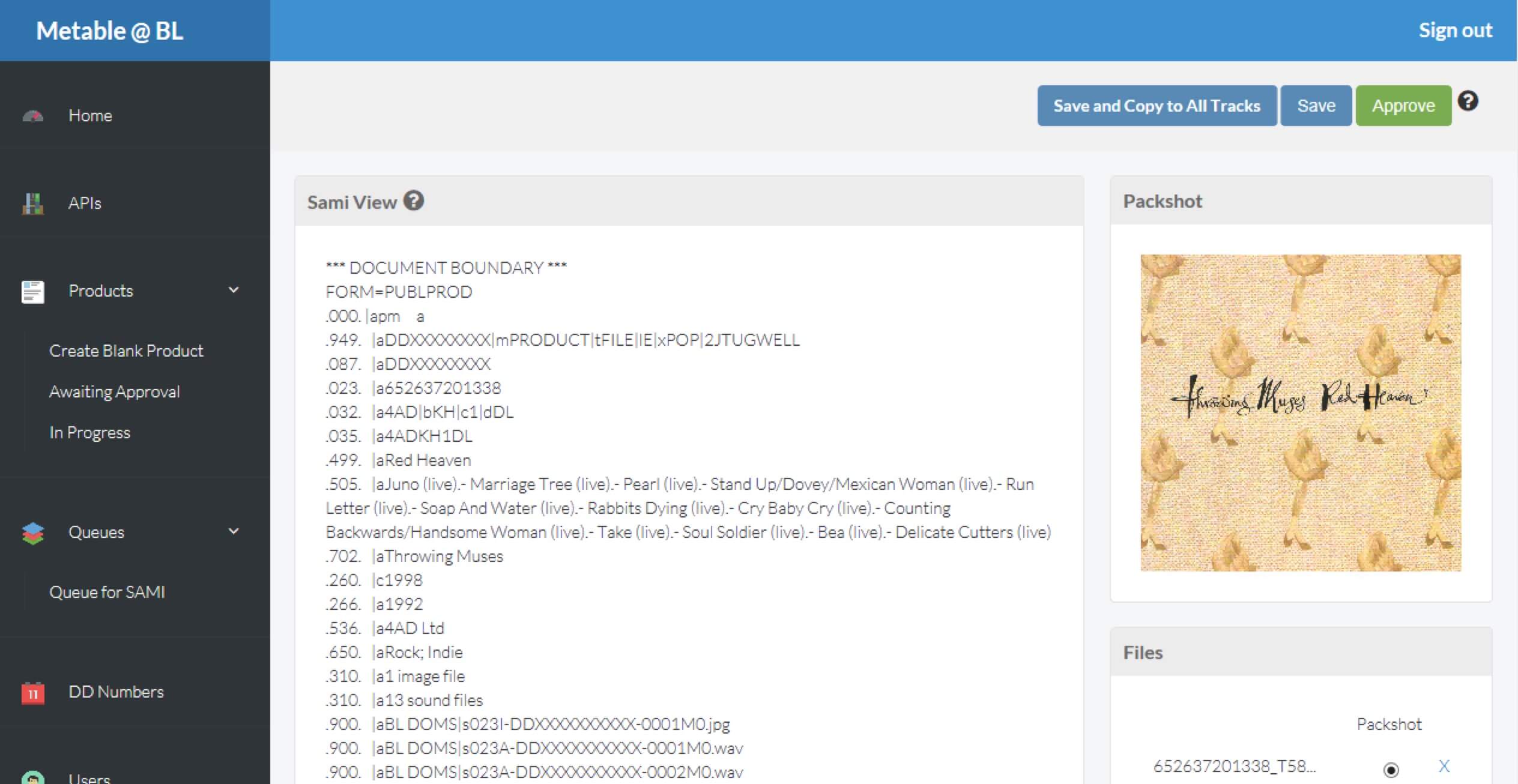Click file name 652637201338_T58...
This screenshot has width=1518, height=784.
(1235, 766)
